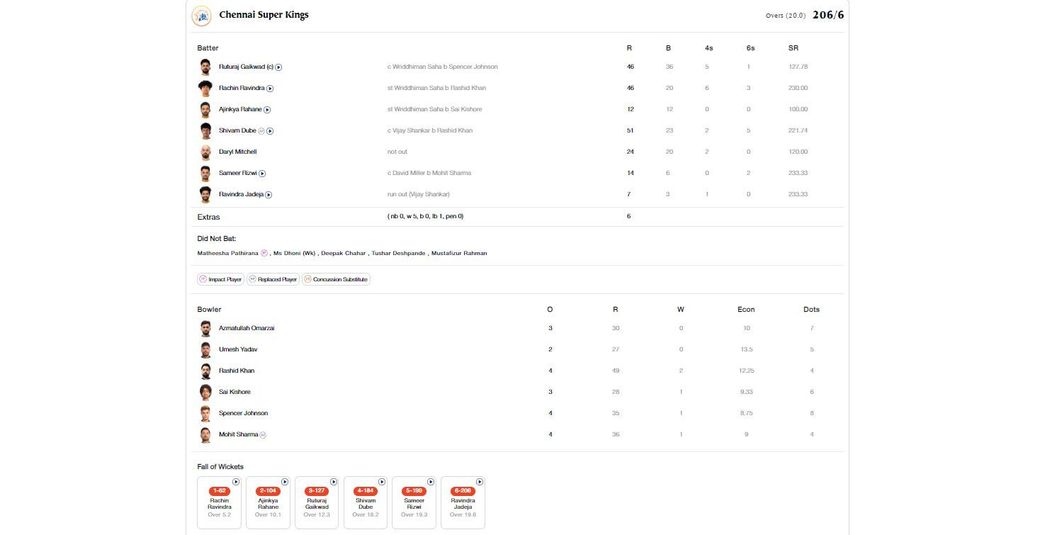Click Umesh Yadav's avatar thumbnail
1045x535 pixels.
tap(205, 350)
